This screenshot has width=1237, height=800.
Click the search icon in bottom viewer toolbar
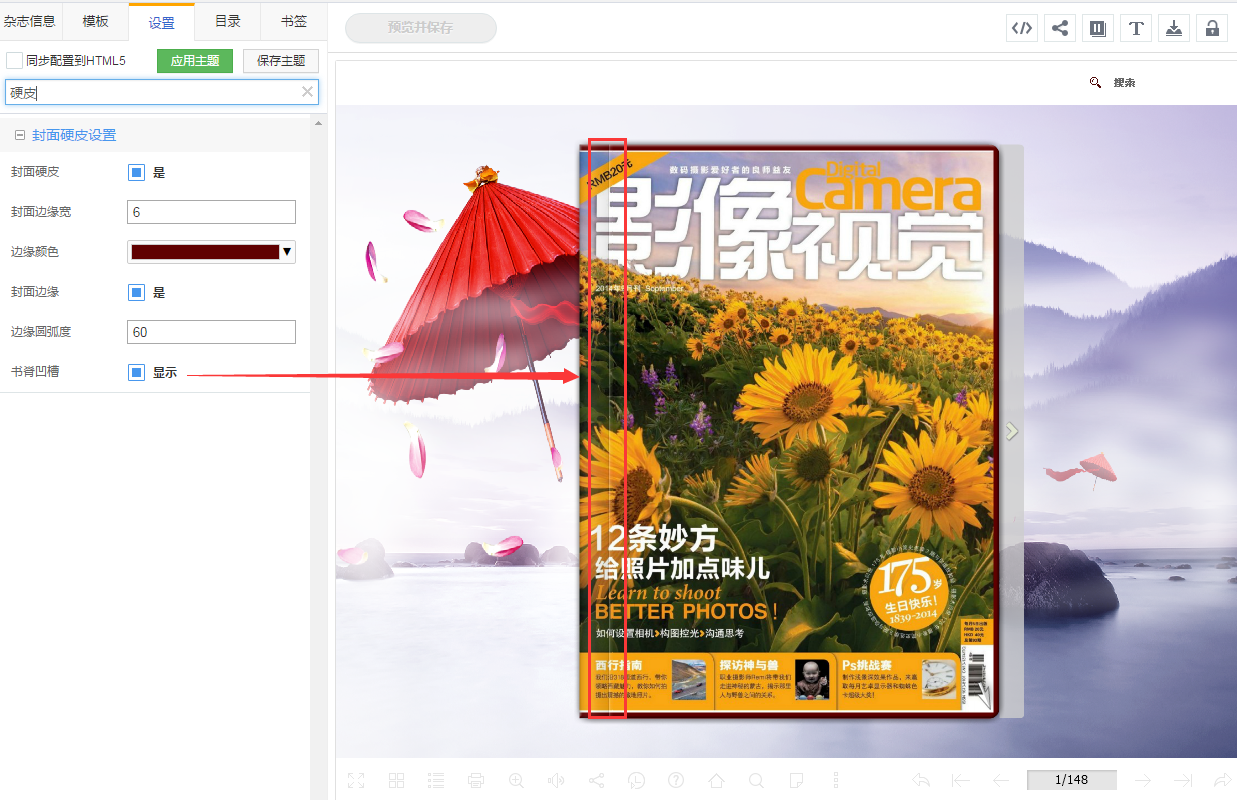pos(756,780)
